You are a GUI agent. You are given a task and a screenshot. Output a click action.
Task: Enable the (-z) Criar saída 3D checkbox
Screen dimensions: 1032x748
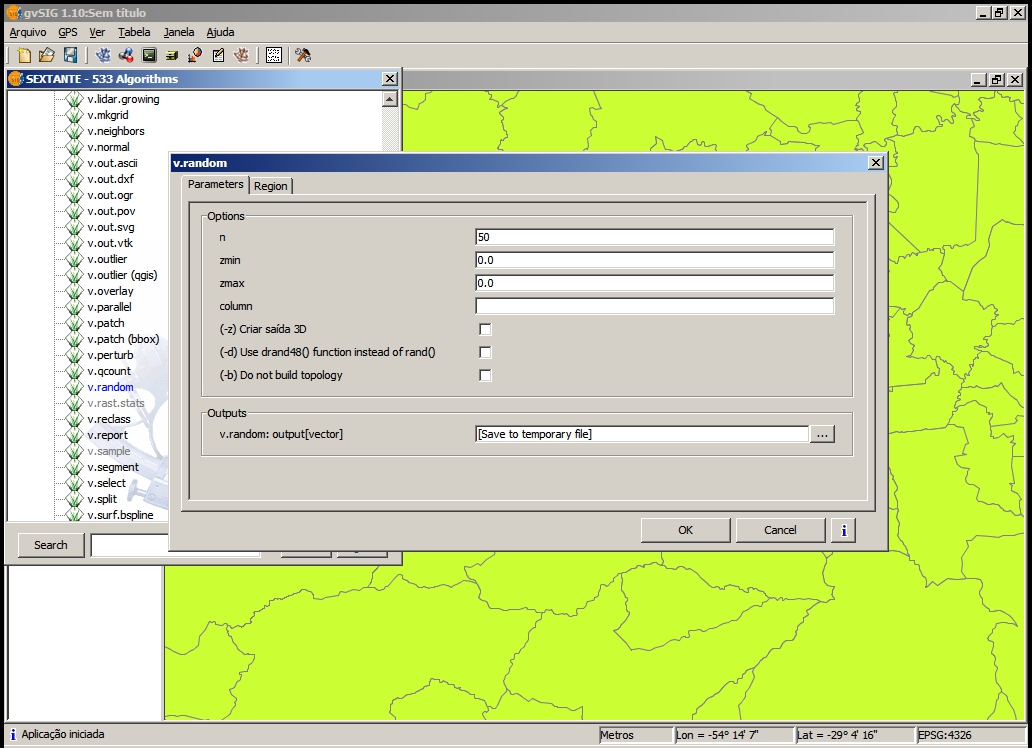pyautogui.click(x=485, y=329)
